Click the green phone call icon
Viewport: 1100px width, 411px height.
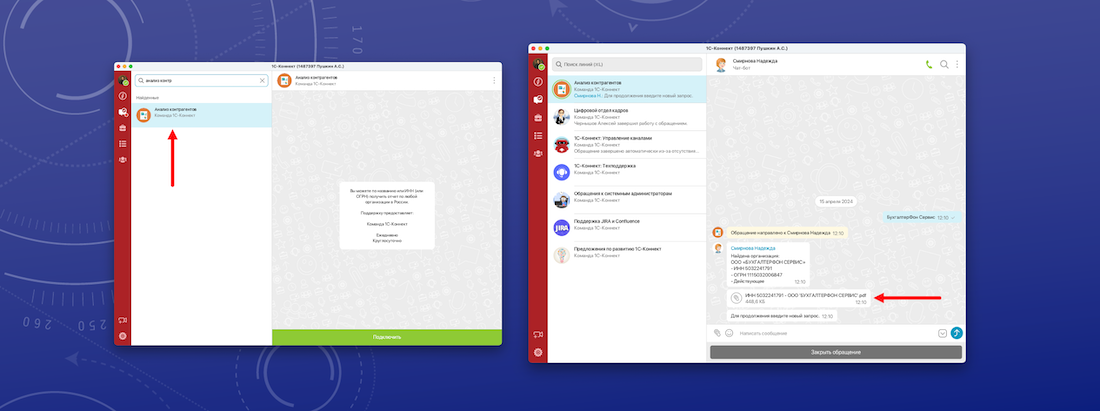pyautogui.click(x=929, y=65)
